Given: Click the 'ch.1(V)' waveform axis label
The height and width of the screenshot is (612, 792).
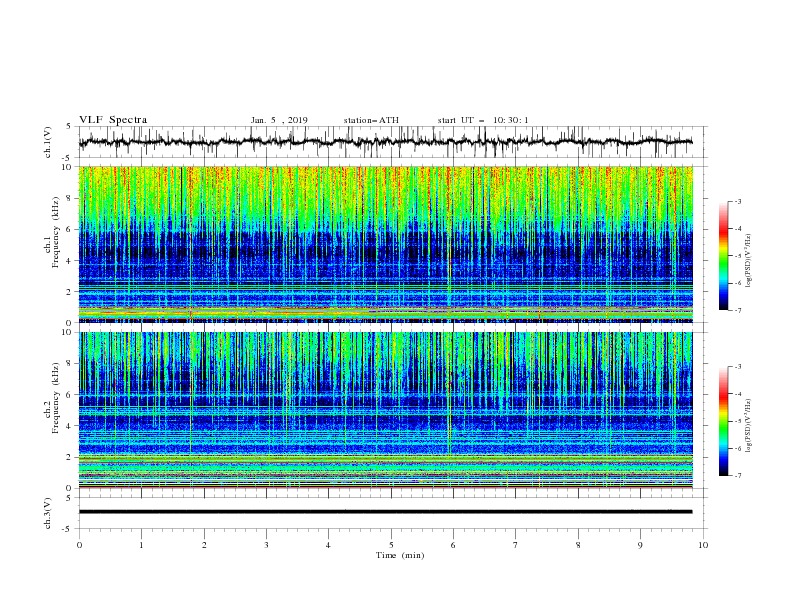Looking at the screenshot, I should (x=48, y=142).
